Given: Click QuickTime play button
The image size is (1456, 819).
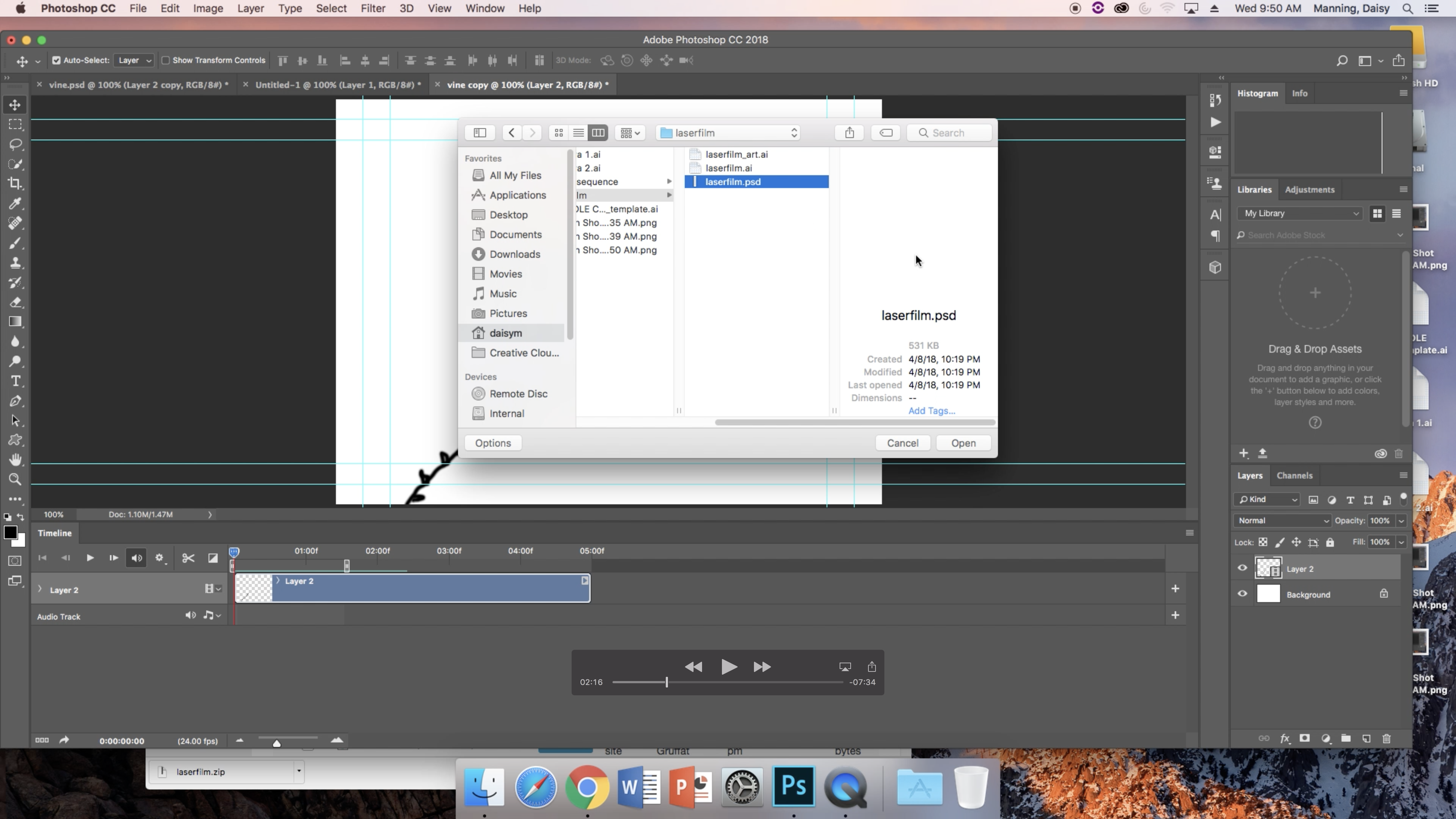Looking at the screenshot, I should [x=729, y=667].
